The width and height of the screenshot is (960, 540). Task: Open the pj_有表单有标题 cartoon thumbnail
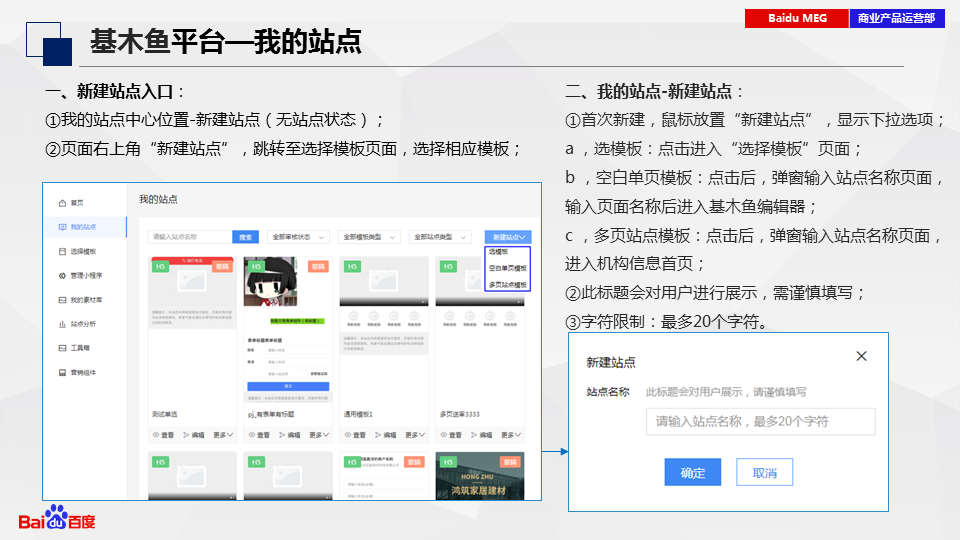[271, 282]
